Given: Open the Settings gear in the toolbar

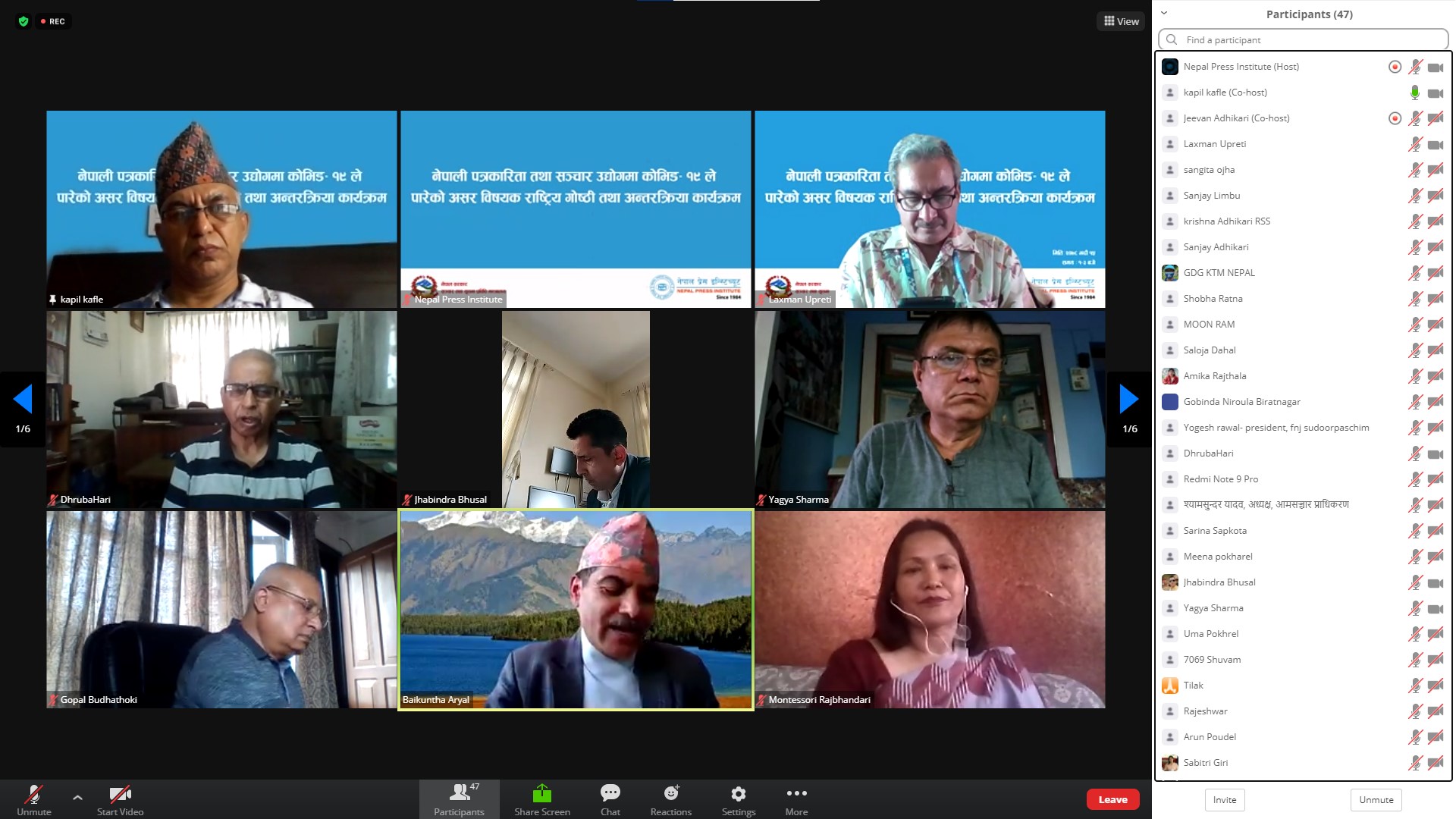Looking at the screenshot, I should click(738, 799).
